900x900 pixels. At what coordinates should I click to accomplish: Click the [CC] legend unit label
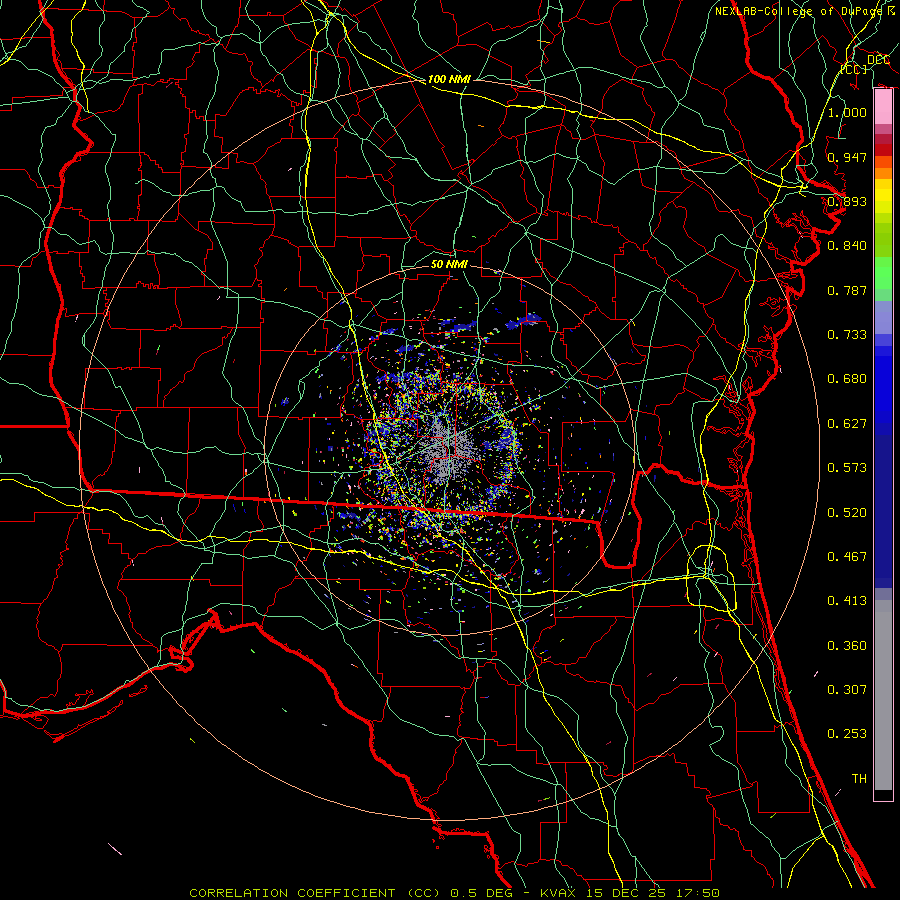click(x=854, y=69)
